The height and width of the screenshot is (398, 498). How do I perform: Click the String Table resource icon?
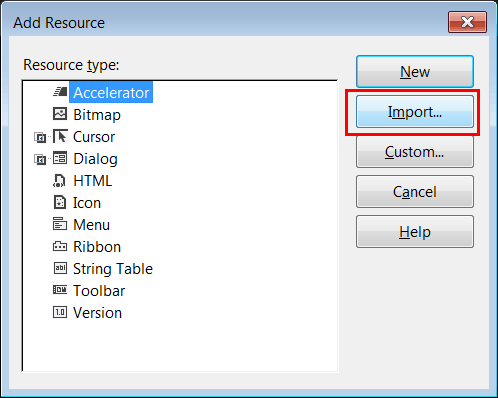pyautogui.click(x=60, y=268)
